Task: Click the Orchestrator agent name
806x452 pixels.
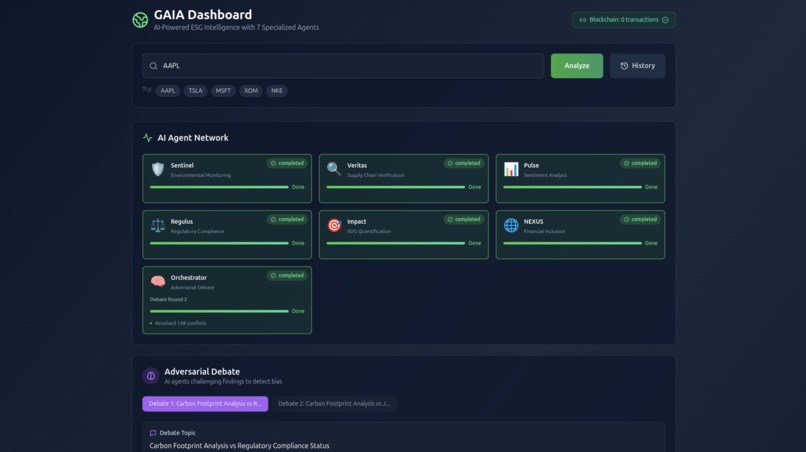Action: click(x=189, y=278)
